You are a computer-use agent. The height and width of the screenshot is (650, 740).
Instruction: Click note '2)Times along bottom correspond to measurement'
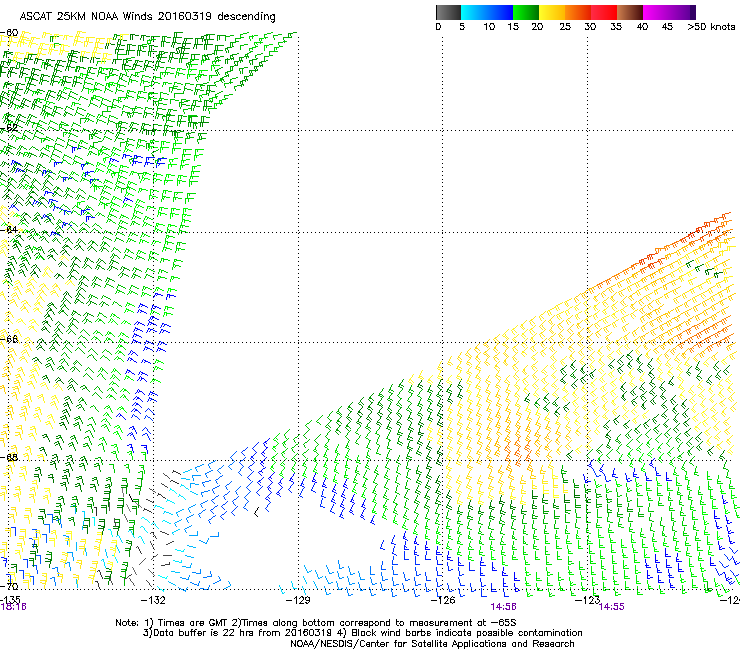(353, 623)
